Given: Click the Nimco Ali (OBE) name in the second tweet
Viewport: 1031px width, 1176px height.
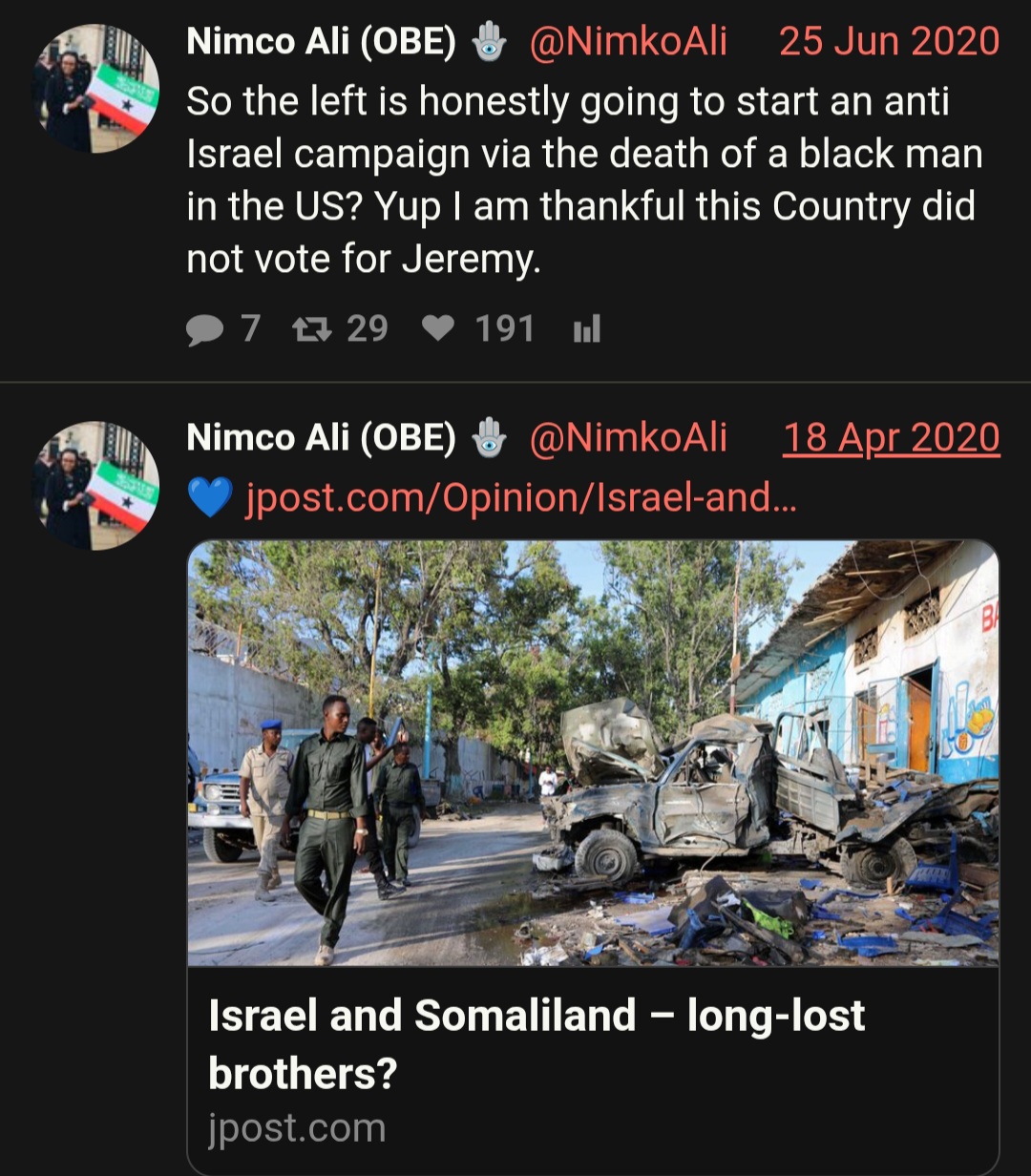Looking at the screenshot, I should [322, 438].
